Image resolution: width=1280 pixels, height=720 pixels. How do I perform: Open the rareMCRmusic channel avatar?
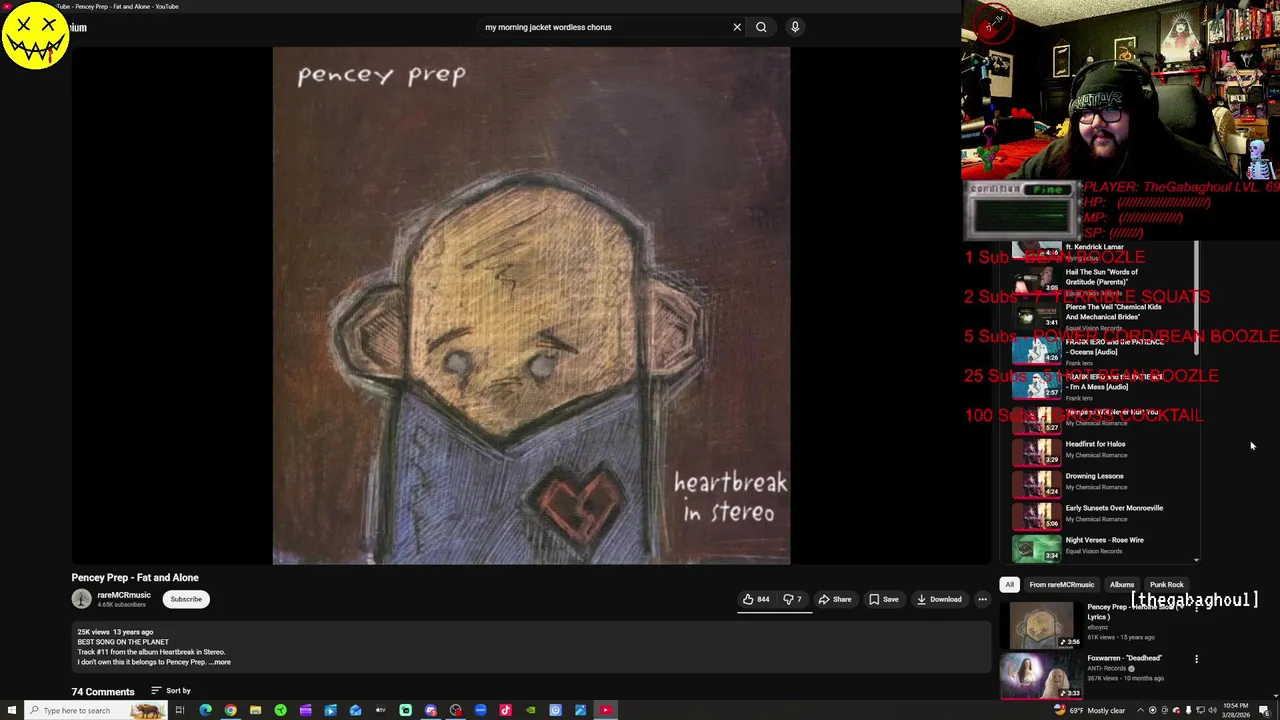[81, 599]
